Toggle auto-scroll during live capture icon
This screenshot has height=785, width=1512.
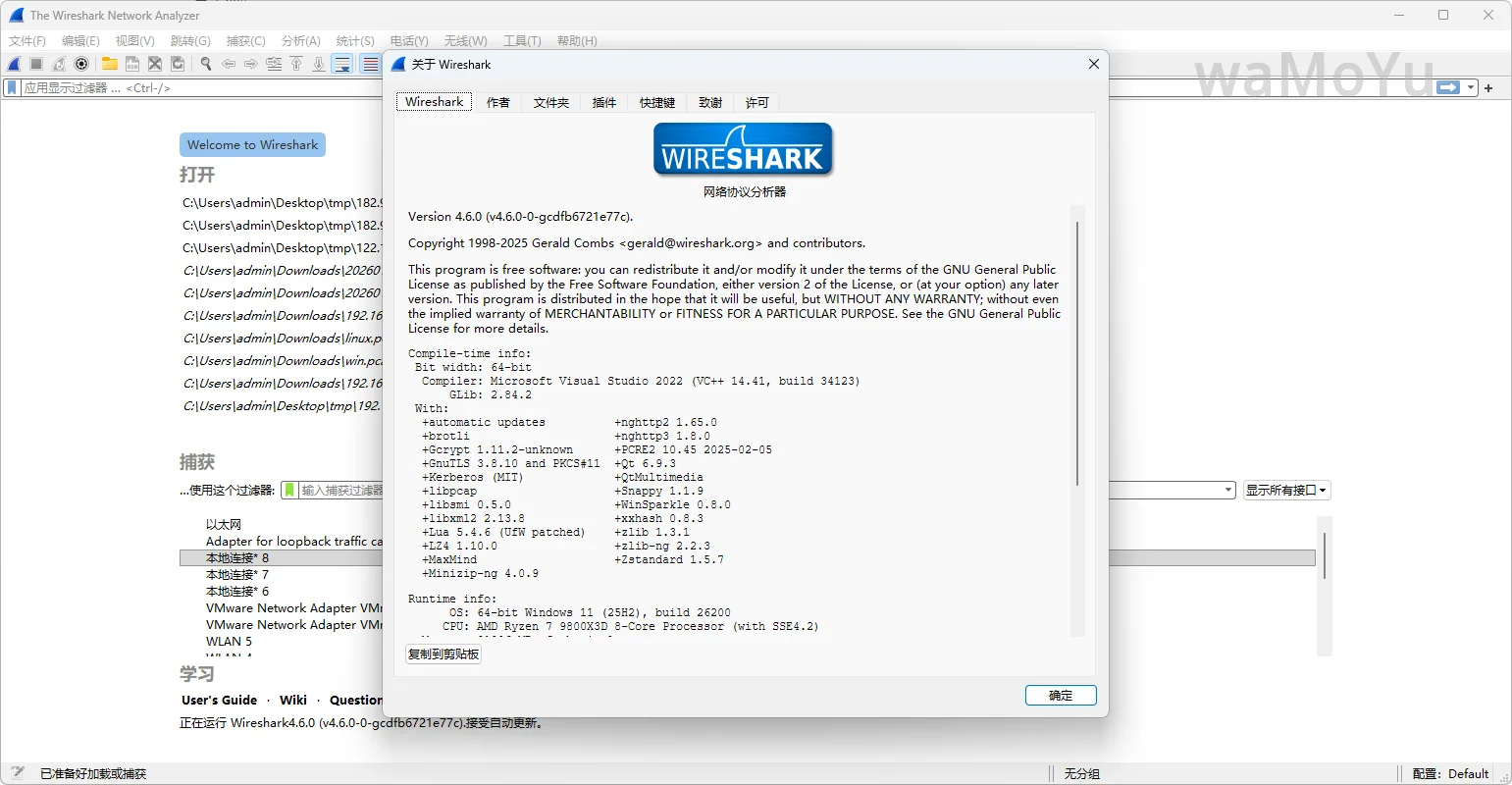342,64
